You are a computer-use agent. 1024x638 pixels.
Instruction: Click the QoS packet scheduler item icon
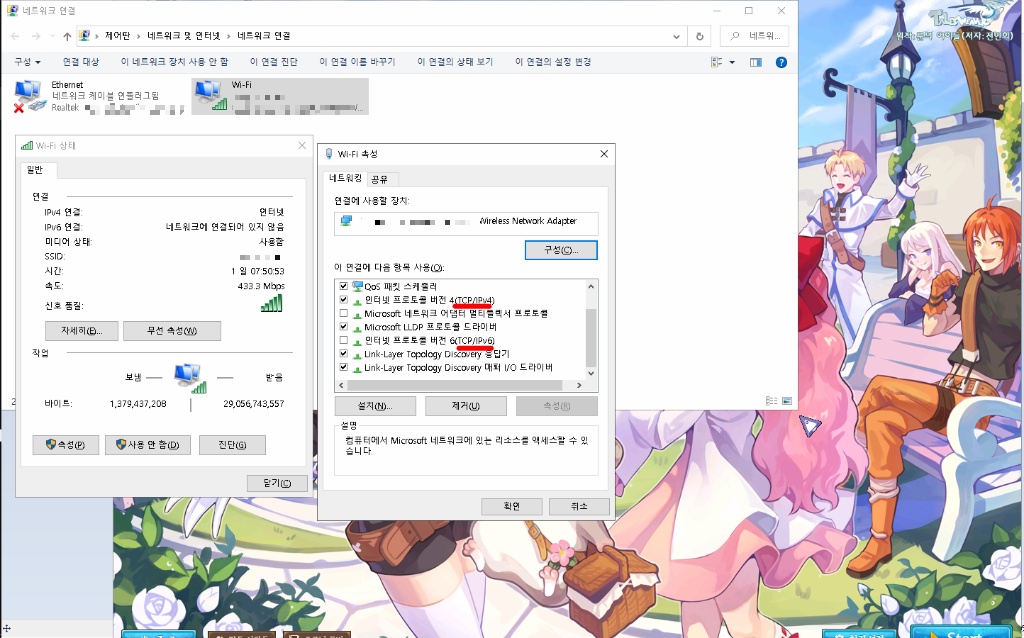click(357, 286)
